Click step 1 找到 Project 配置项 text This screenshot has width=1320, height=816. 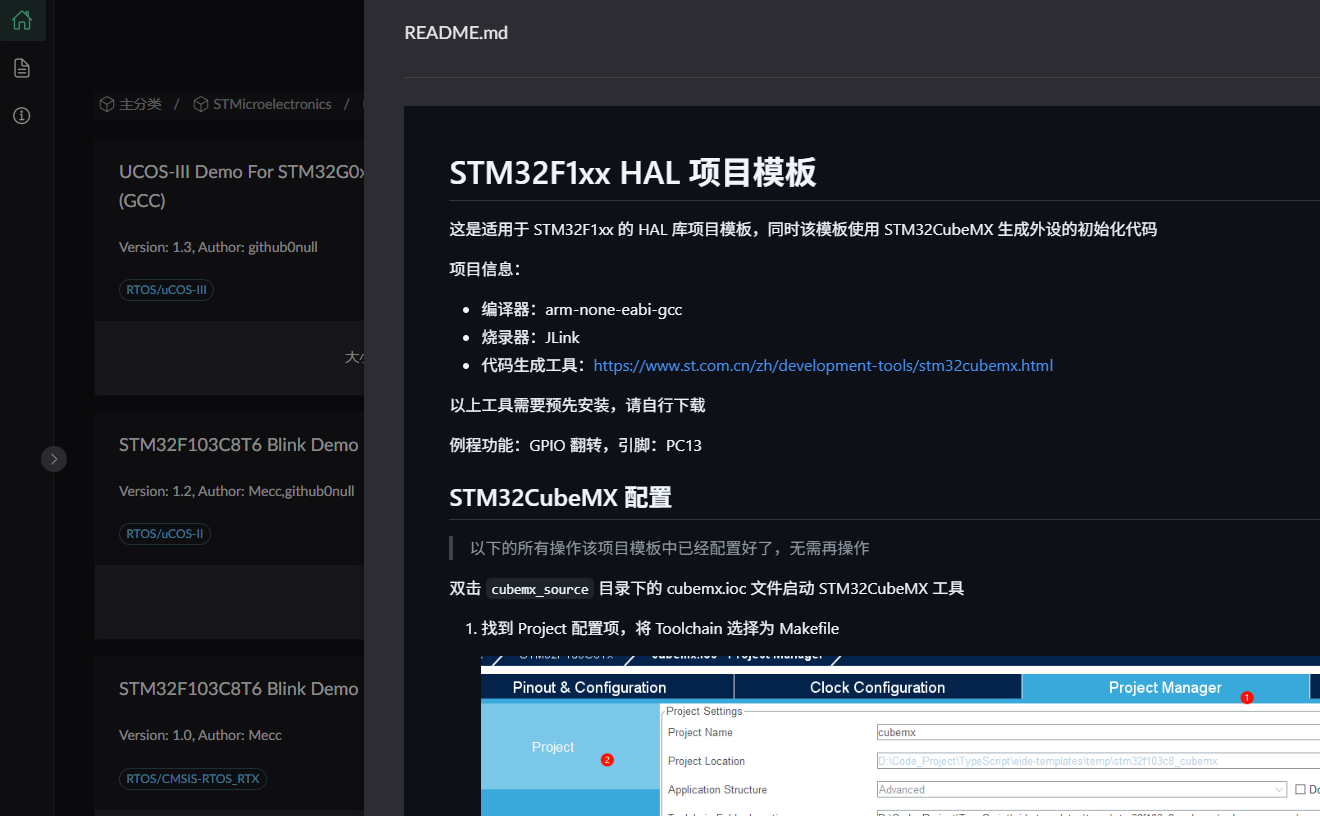(660, 628)
